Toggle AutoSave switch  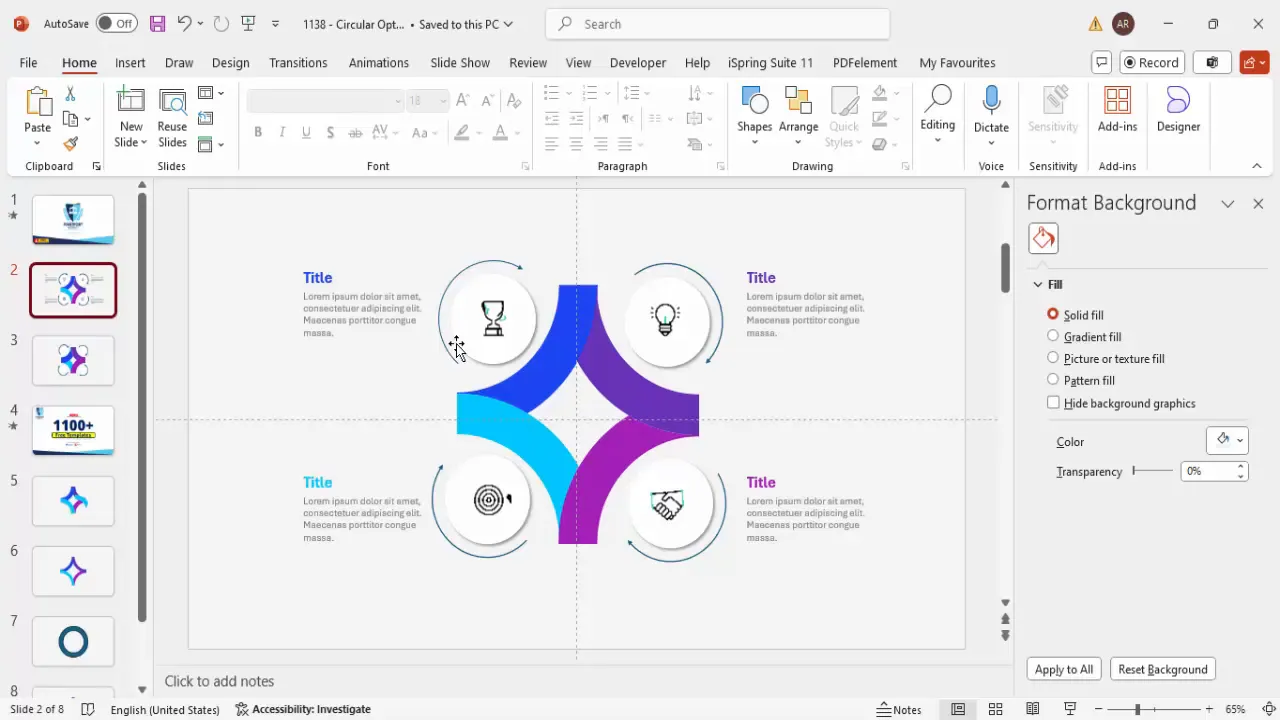(116, 23)
